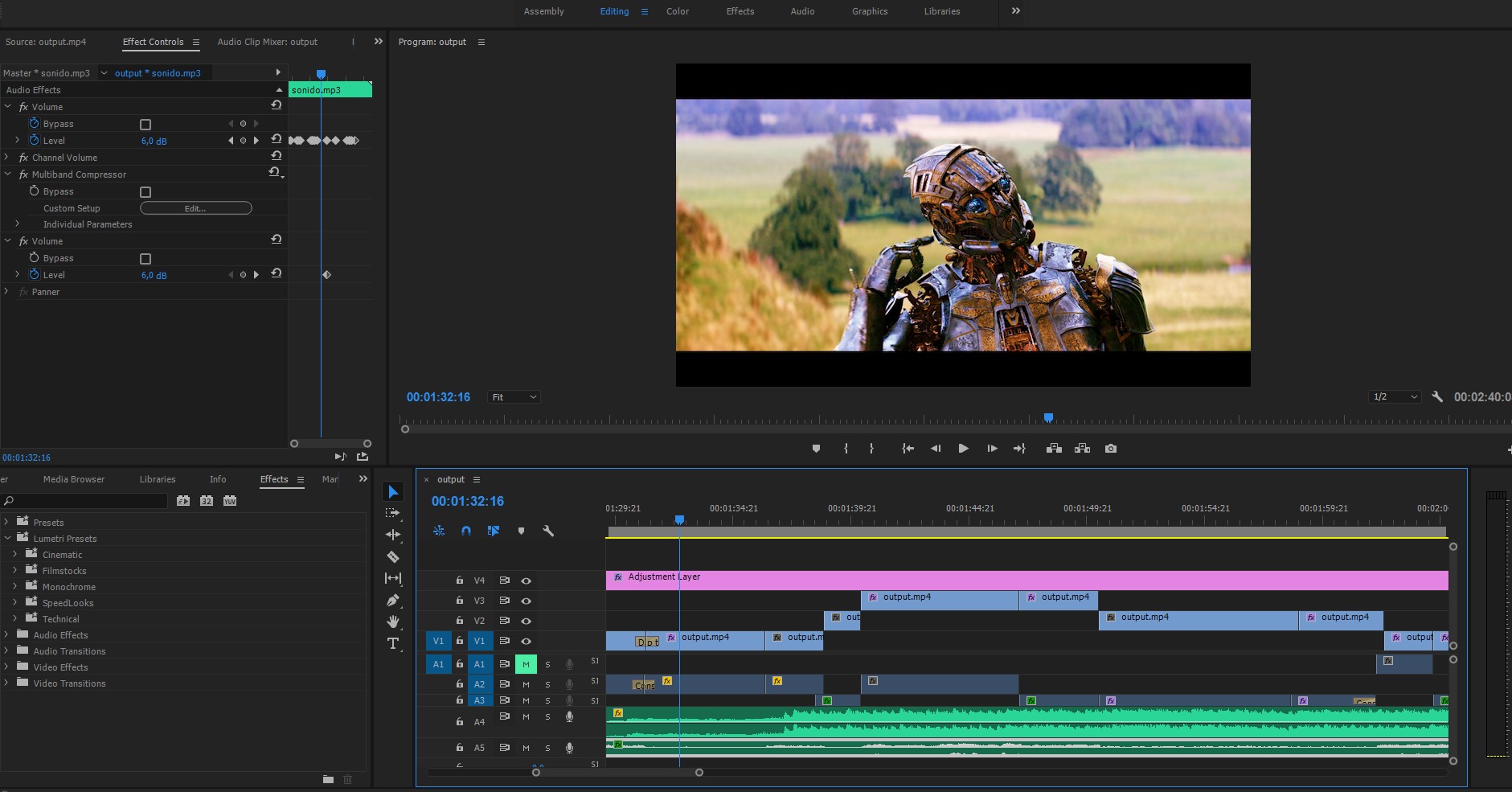
Task: Expand Individual Parameters section
Action: tap(17, 224)
